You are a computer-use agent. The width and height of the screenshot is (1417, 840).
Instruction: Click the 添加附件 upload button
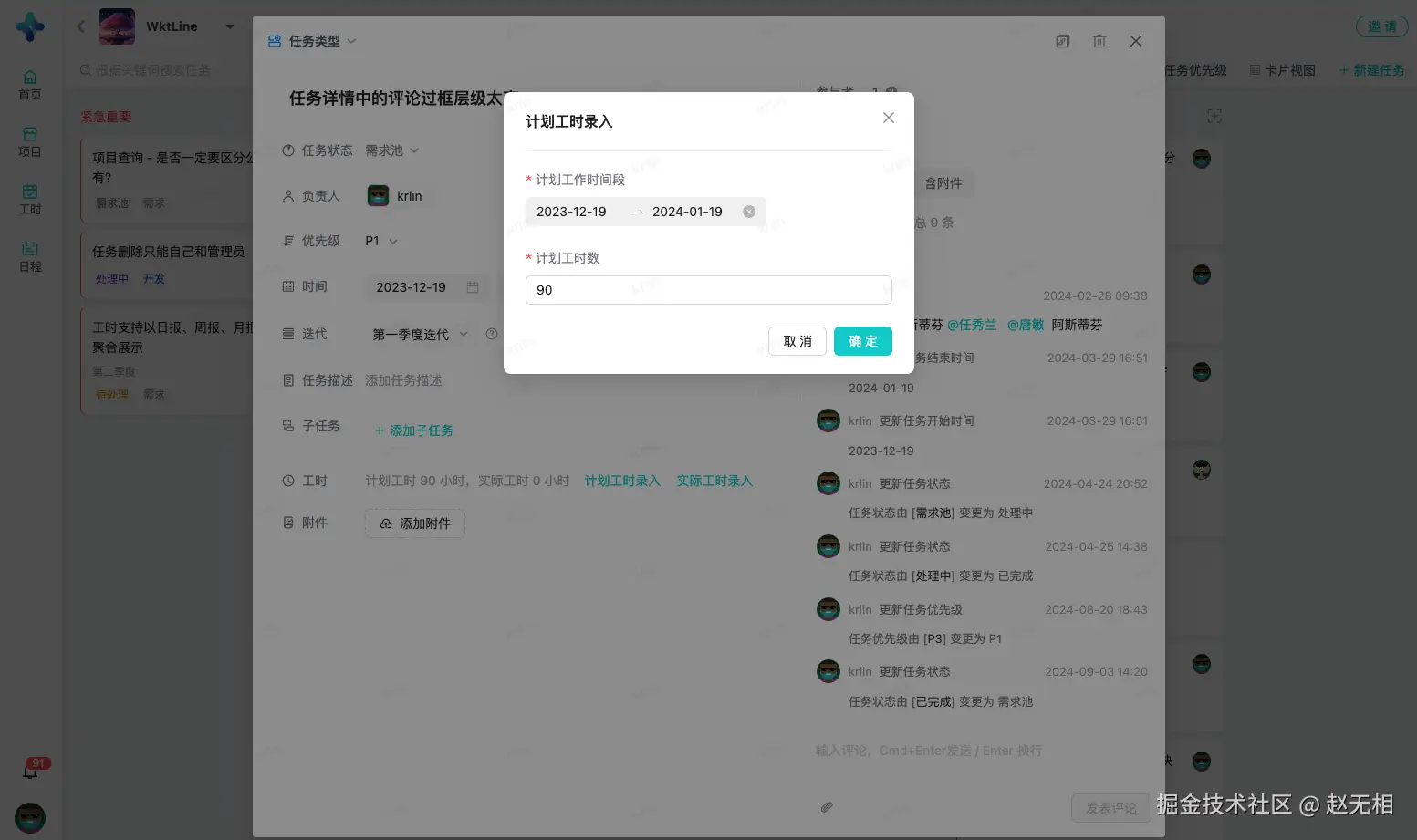click(x=415, y=524)
